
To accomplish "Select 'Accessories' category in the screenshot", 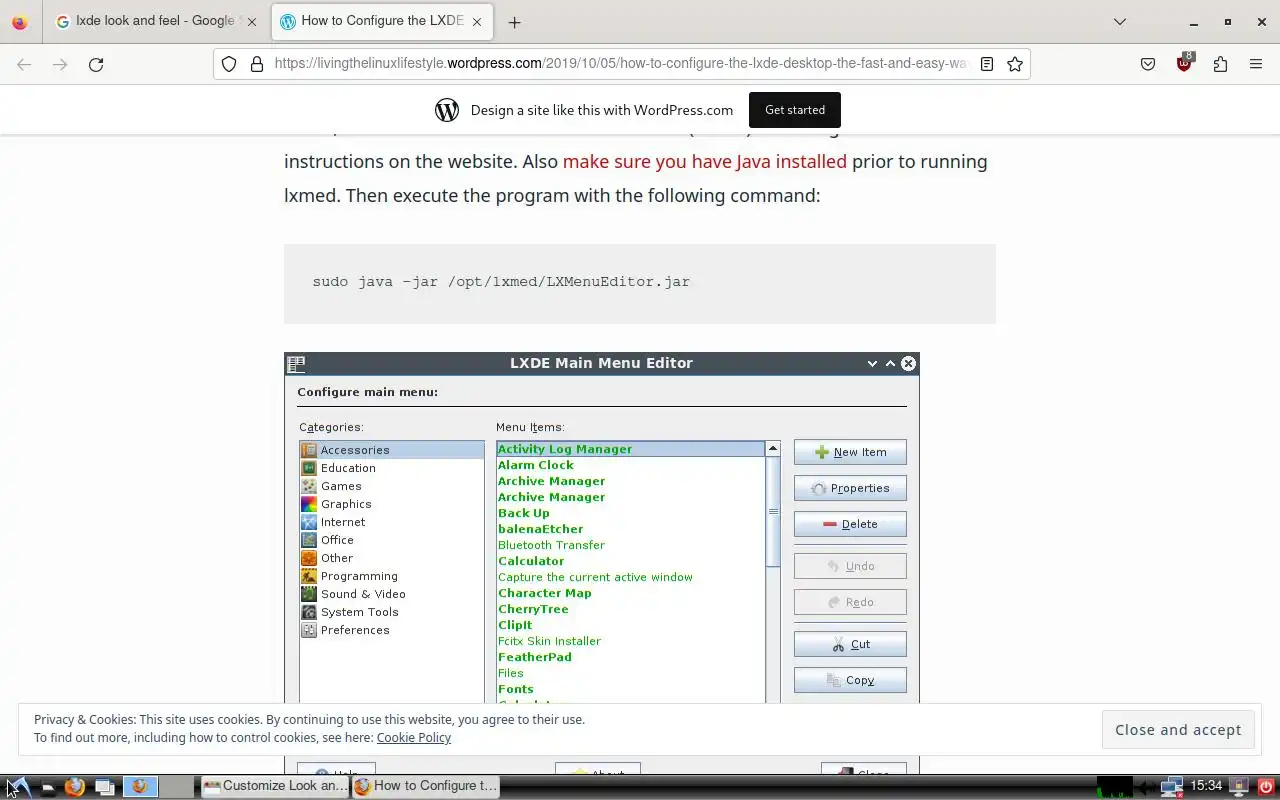I will pyautogui.click(x=392, y=450).
